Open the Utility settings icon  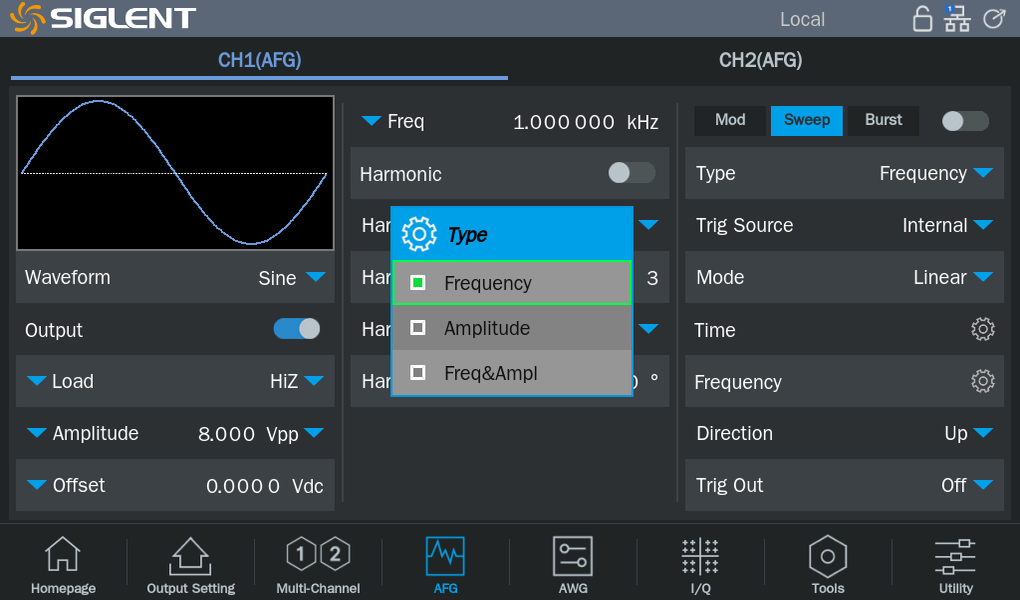point(955,564)
